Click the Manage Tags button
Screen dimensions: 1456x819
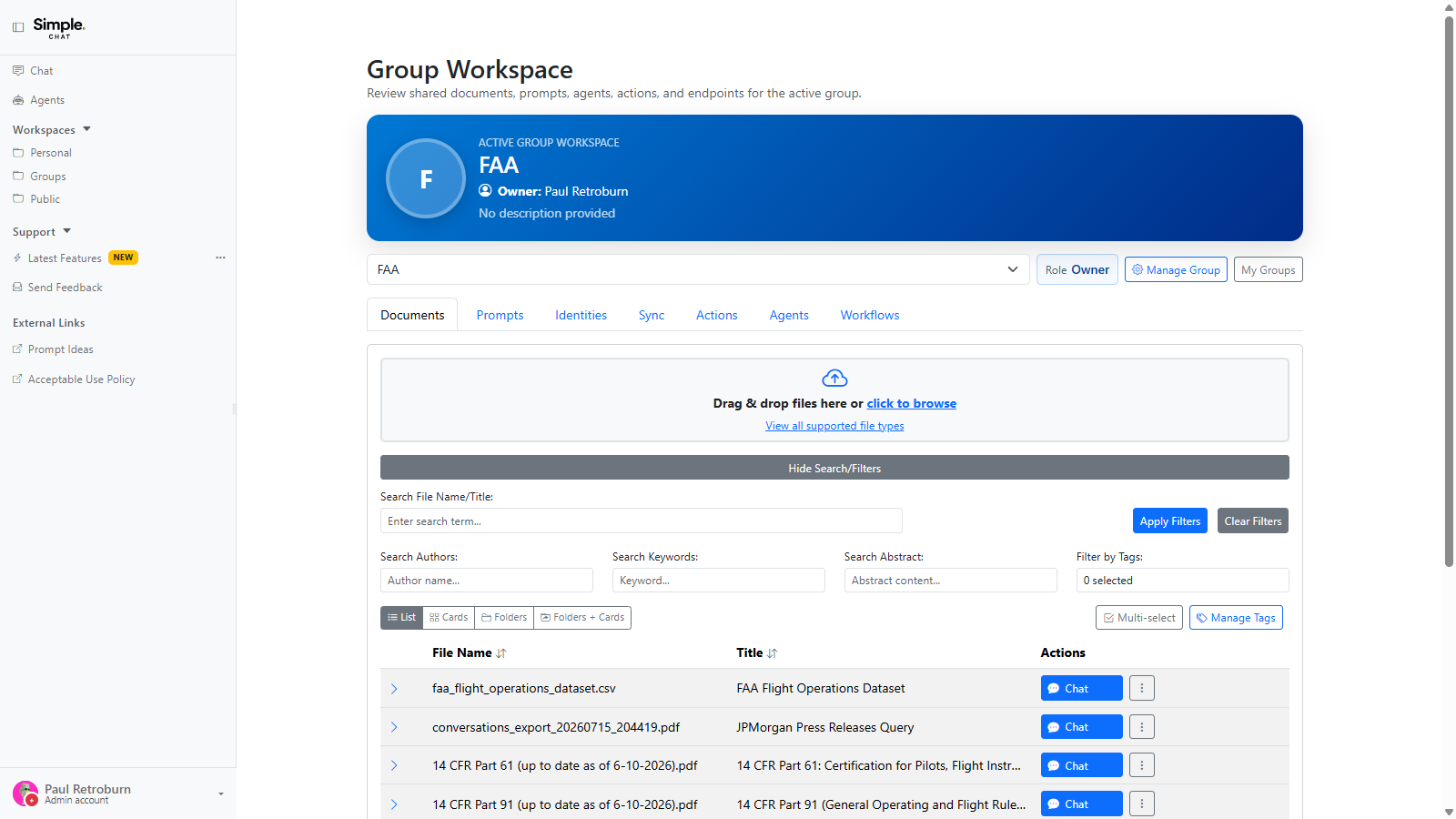coord(1236,617)
